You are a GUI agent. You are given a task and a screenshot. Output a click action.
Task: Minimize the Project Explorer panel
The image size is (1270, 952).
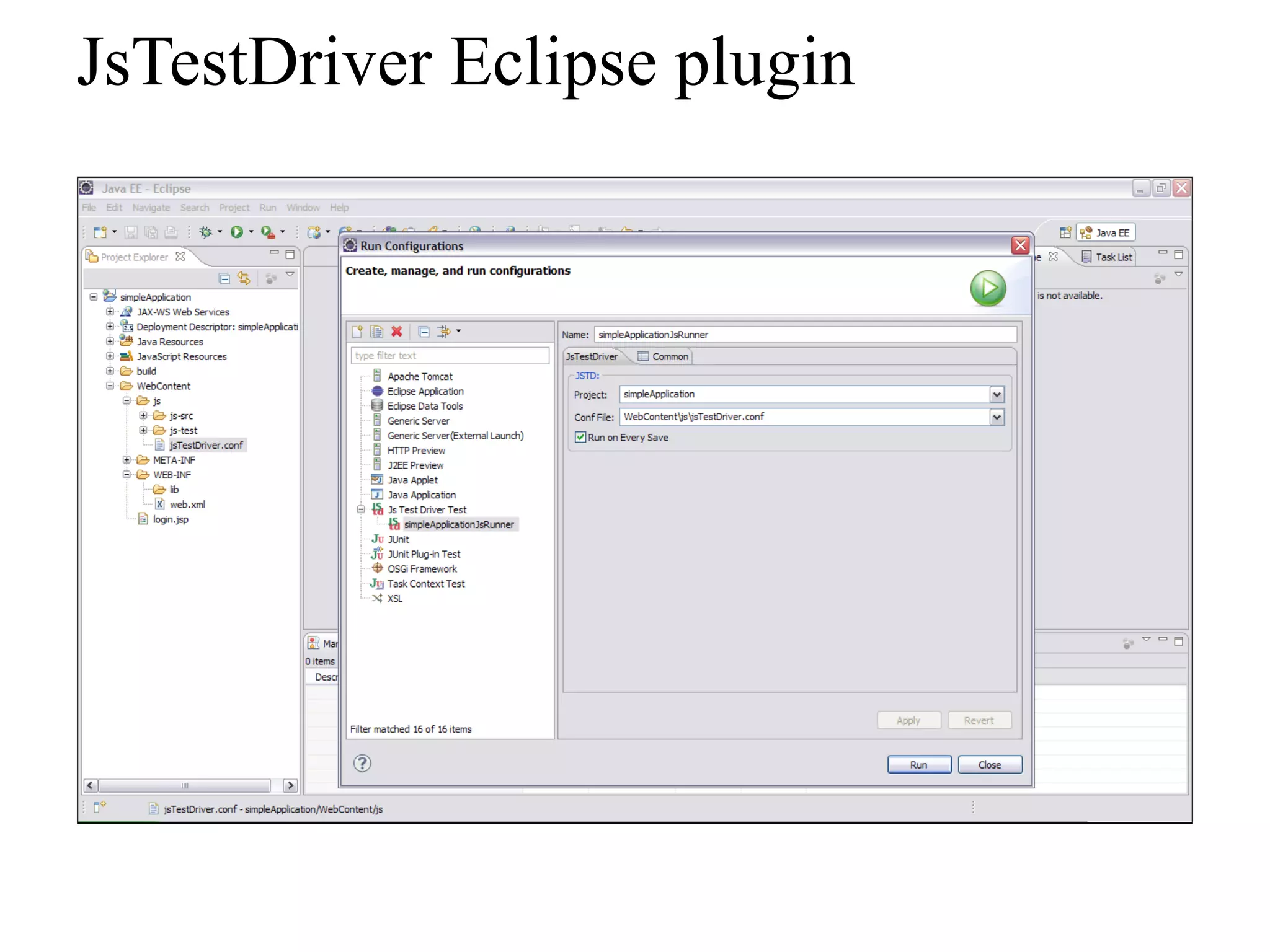pyautogui.click(x=274, y=253)
